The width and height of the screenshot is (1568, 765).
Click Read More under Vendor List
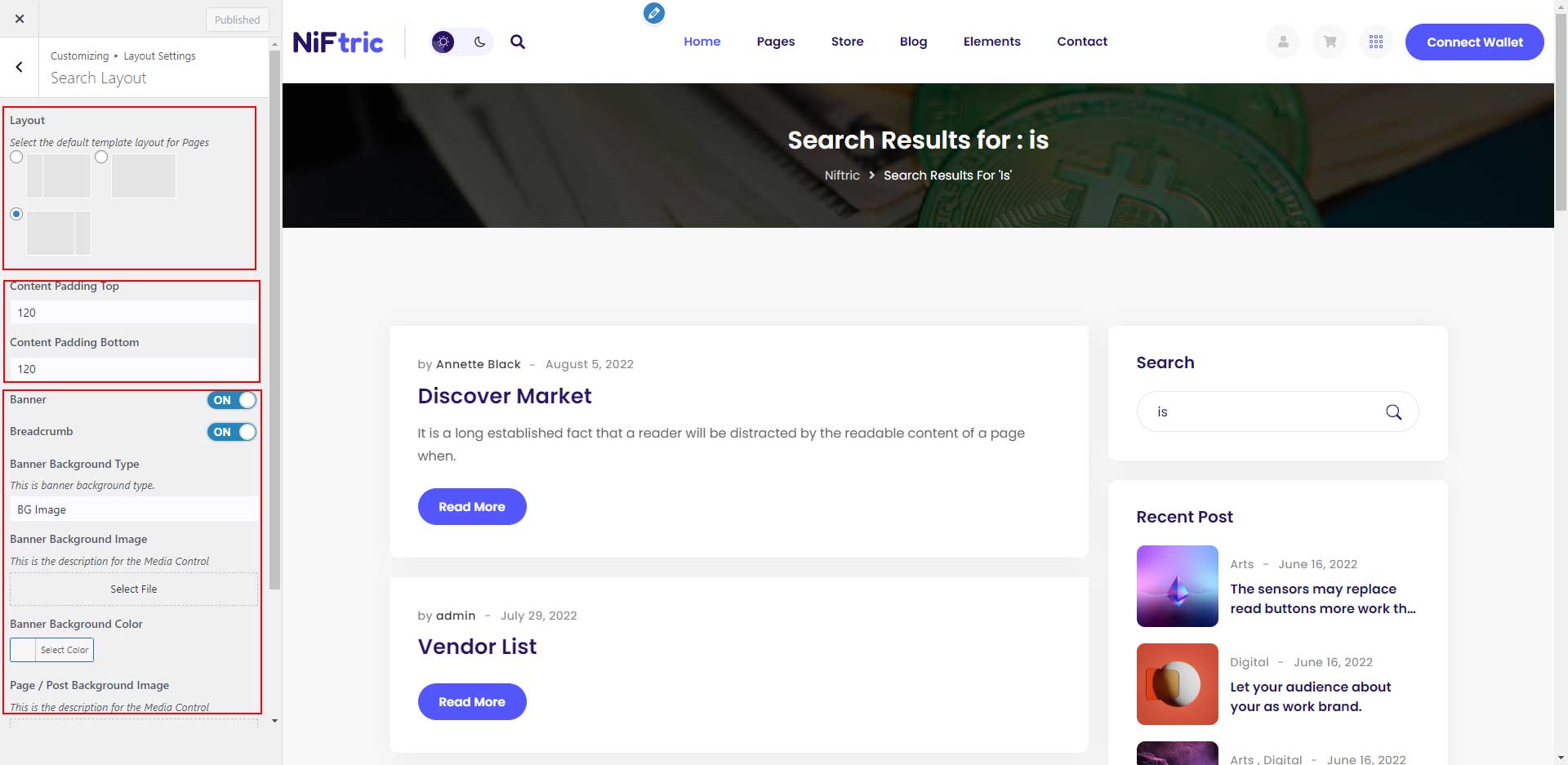tap(472, 702)
